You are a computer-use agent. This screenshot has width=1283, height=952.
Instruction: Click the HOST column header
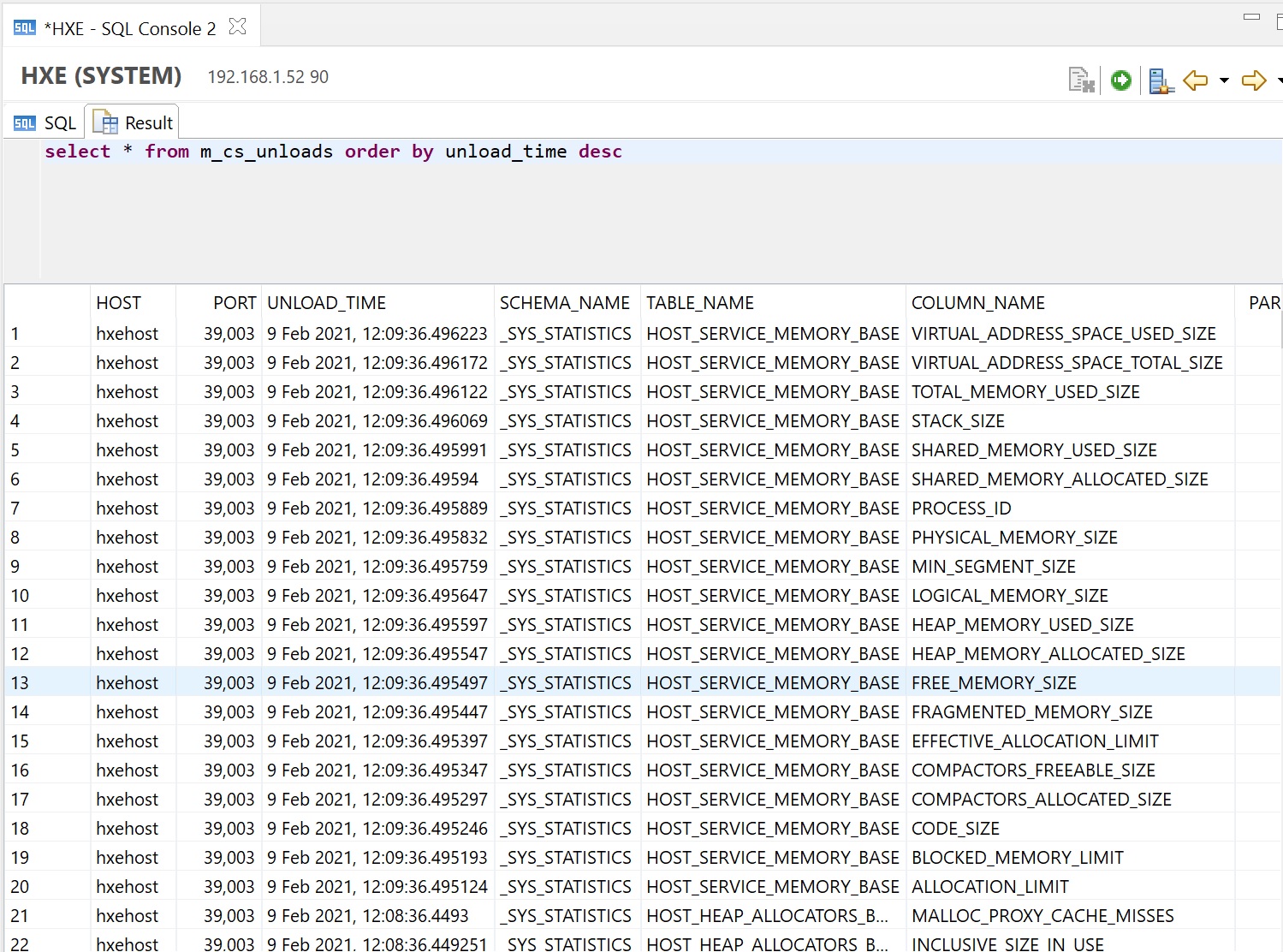click(118, 303)
